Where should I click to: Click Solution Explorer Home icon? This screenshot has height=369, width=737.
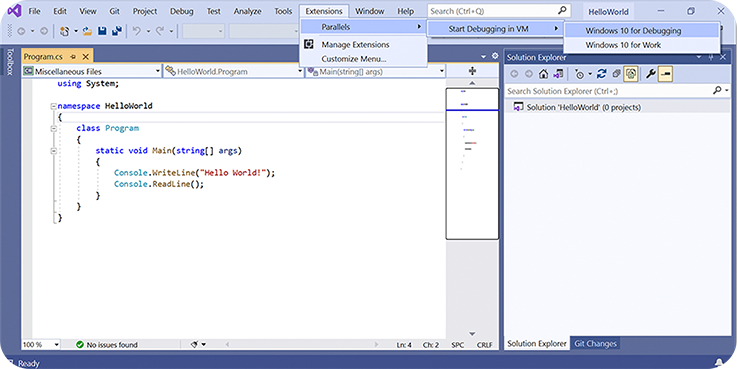(x=543, y=74)
